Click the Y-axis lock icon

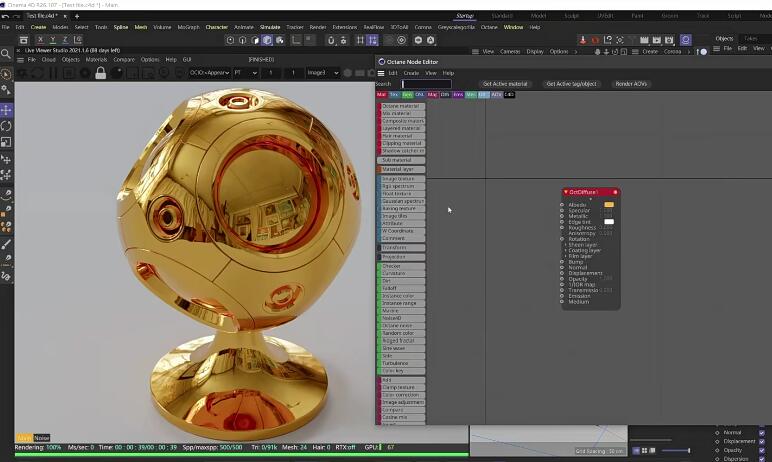pyautogui.click(x=52, y=40)
